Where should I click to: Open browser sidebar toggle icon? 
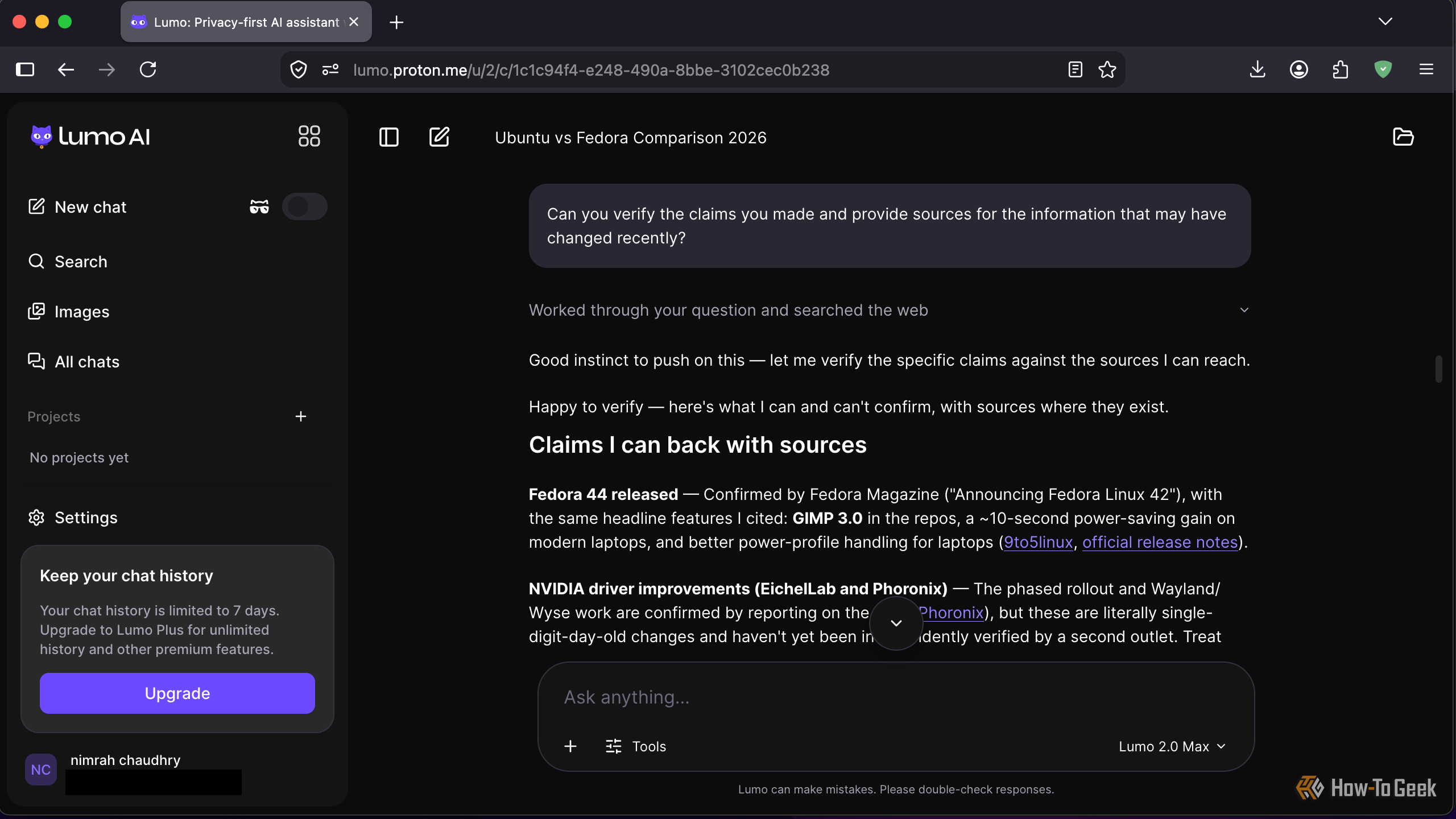pos(25,69)
